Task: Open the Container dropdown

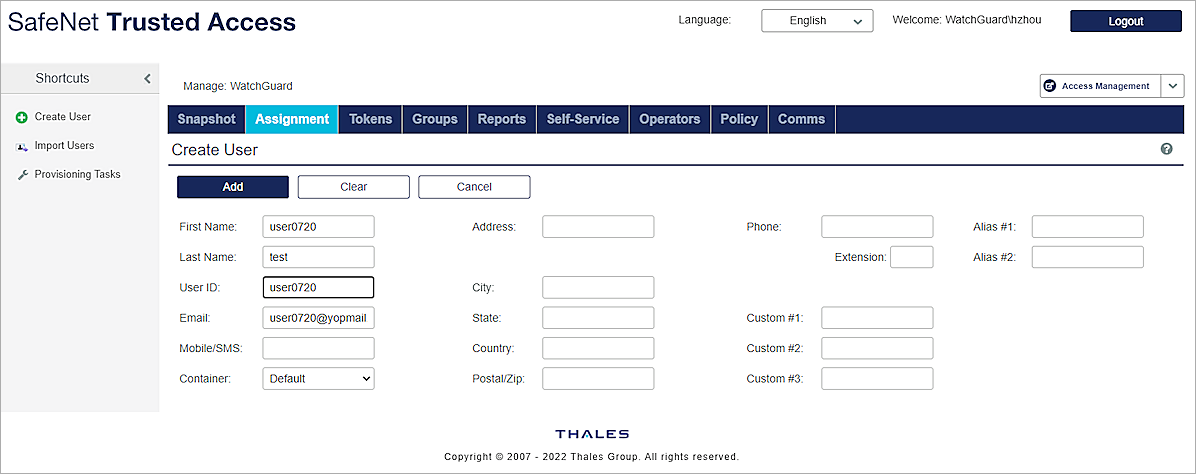Action: pyautogui.click(x=318, y=379)
